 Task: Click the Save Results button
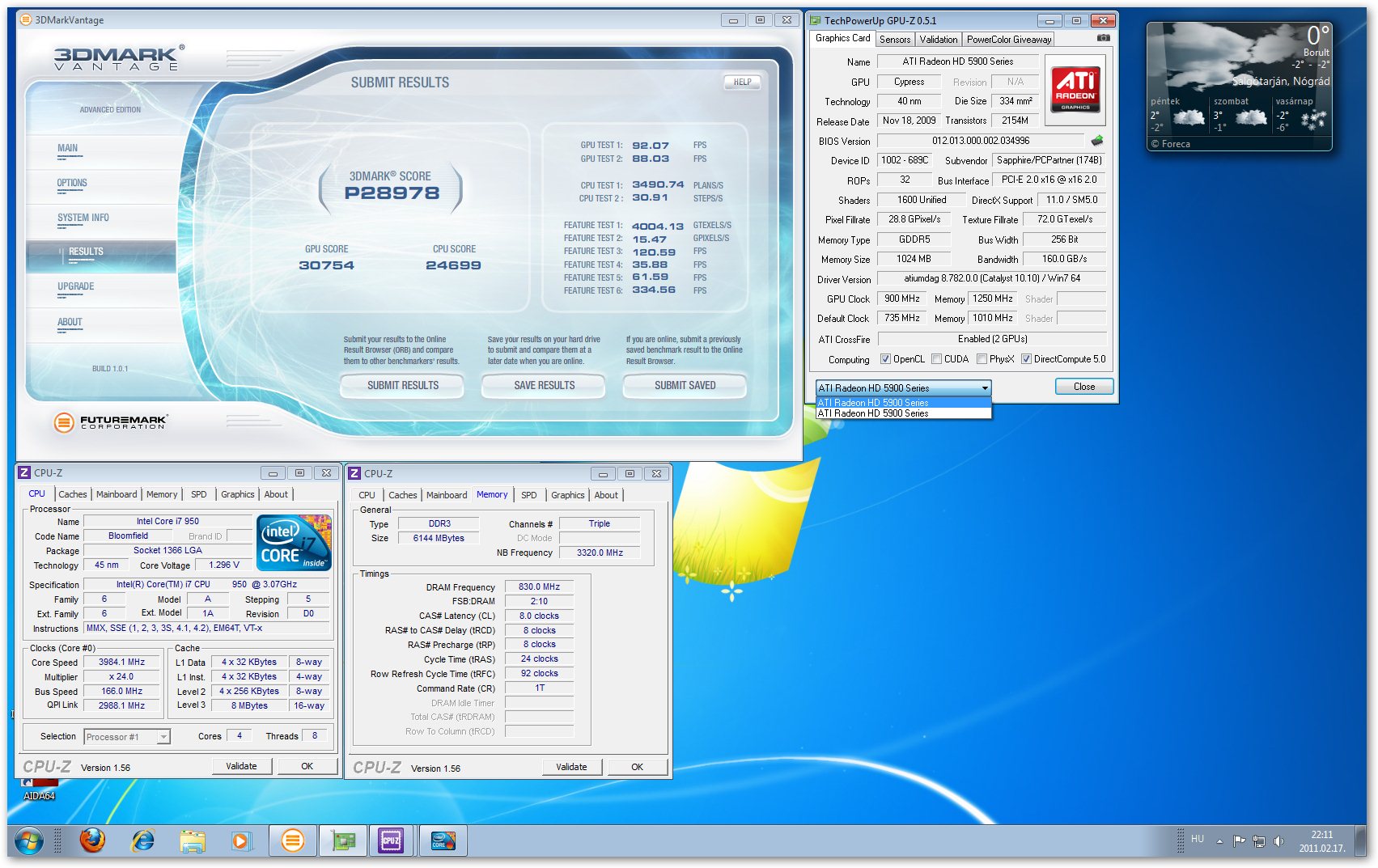tap(544, 386)
